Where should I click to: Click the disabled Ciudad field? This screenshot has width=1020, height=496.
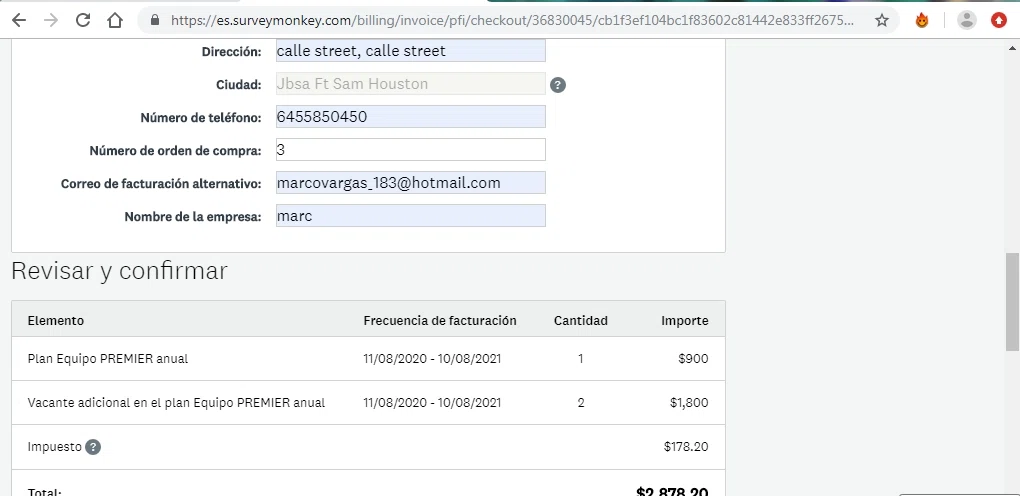click(x=410, y=83)
